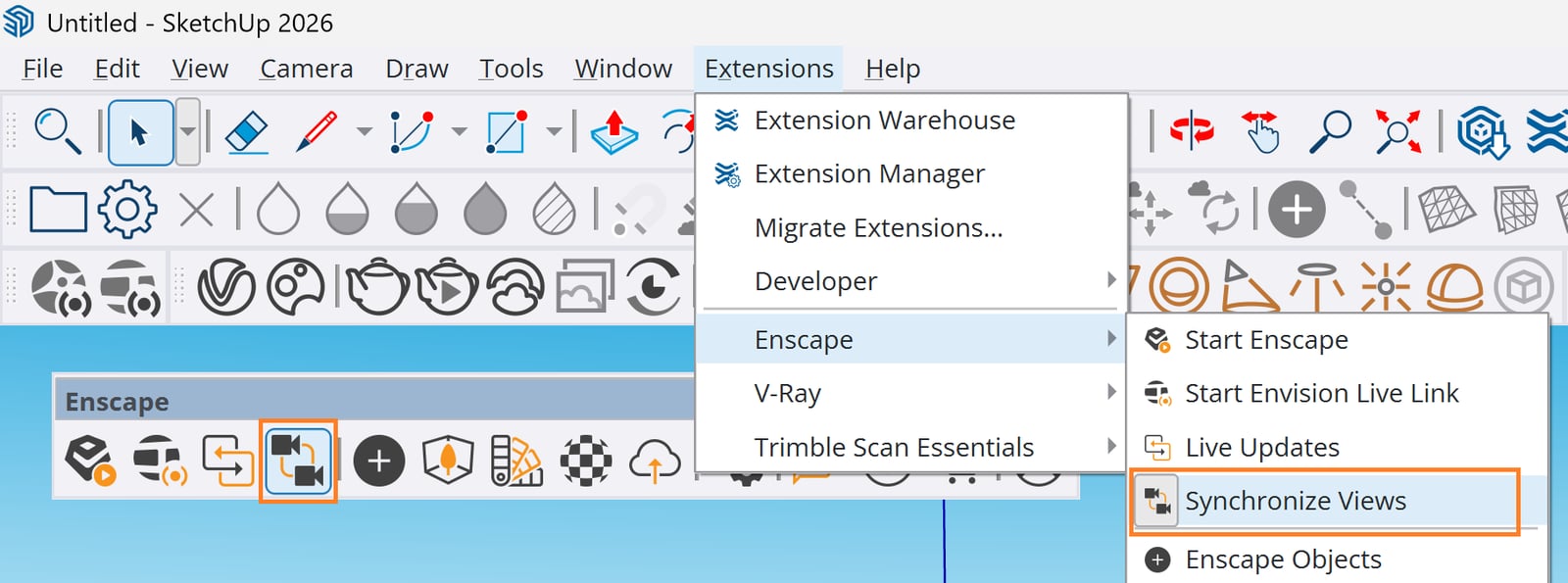1568x583 pixels.
Task: Open the Arc tool dropdown arrow
Action: coord(459,131)
